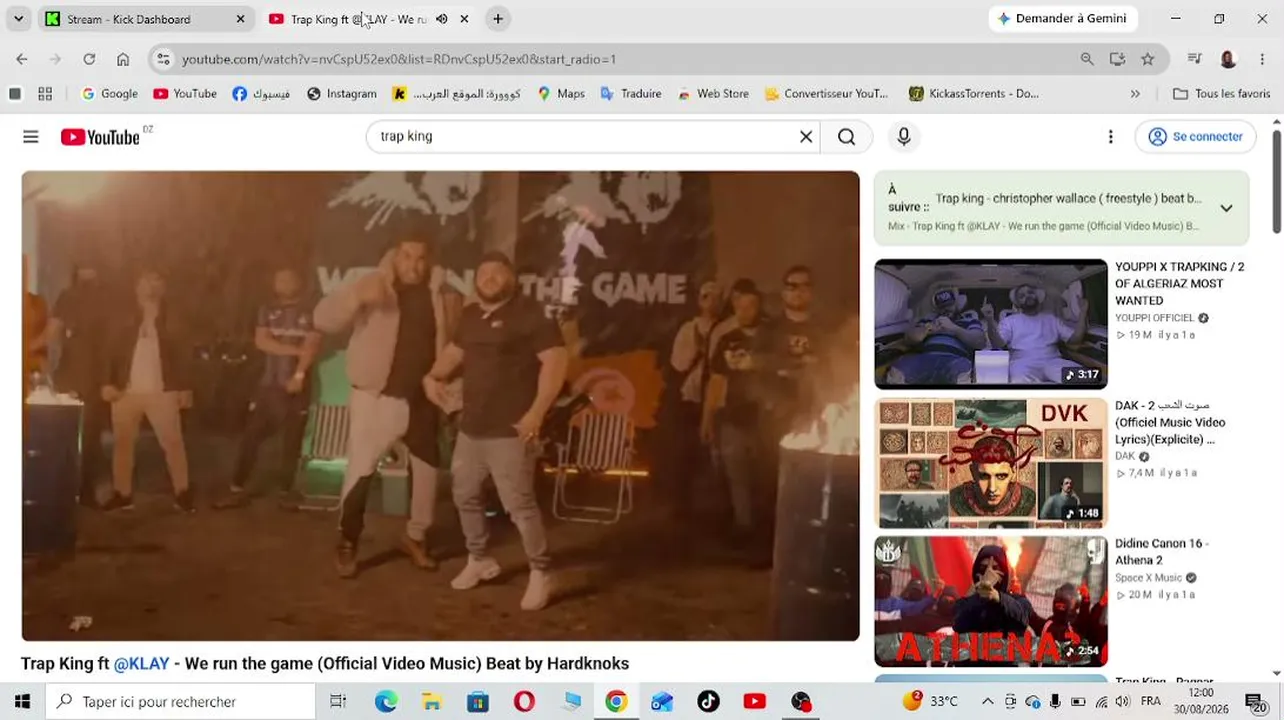The image size is (1284, 720).
Task: Open volume control in system tray
Action: [1122, 702]
